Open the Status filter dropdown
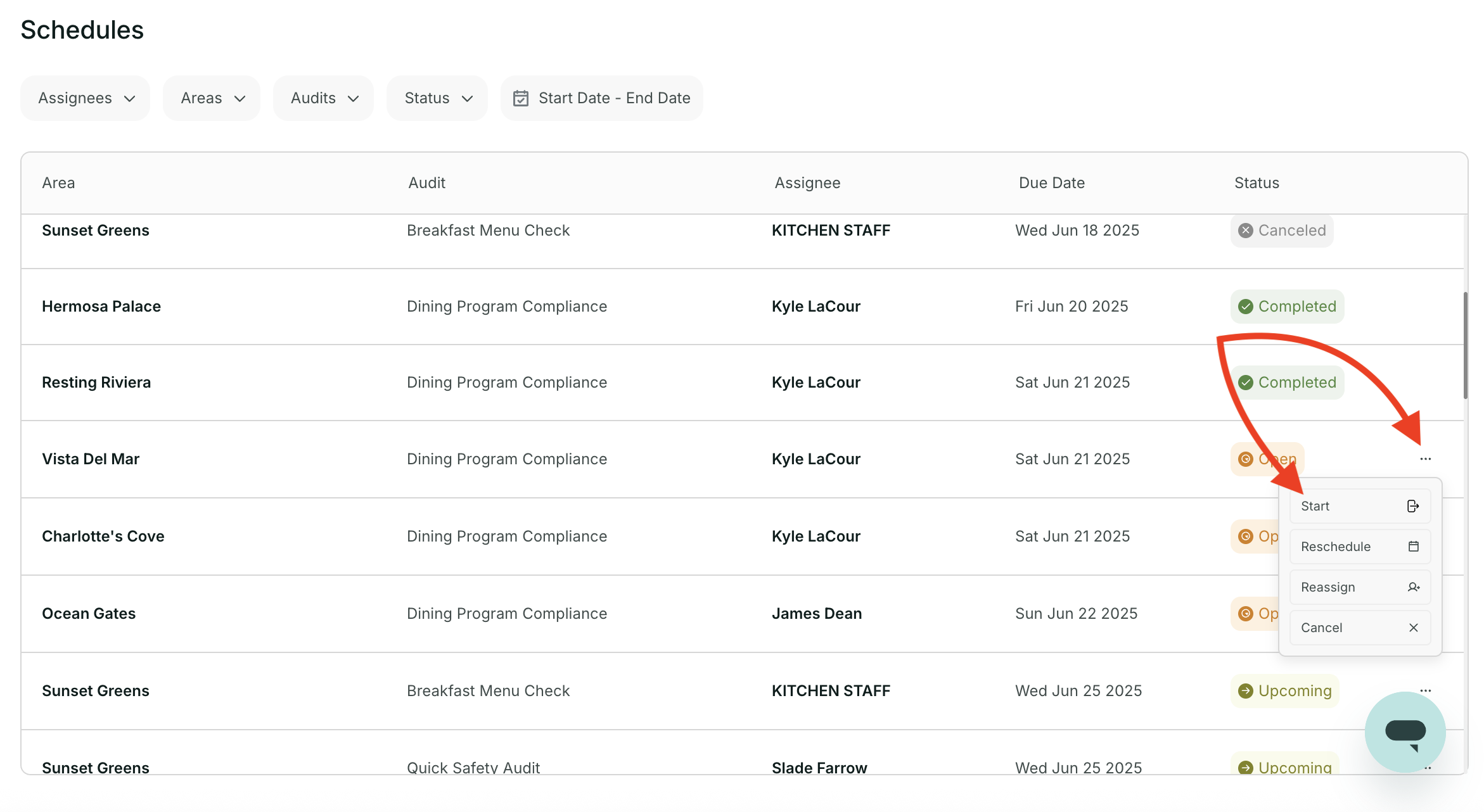This screenshot has width=1484, height=812. pyautogui.click(x=437, y=98)
